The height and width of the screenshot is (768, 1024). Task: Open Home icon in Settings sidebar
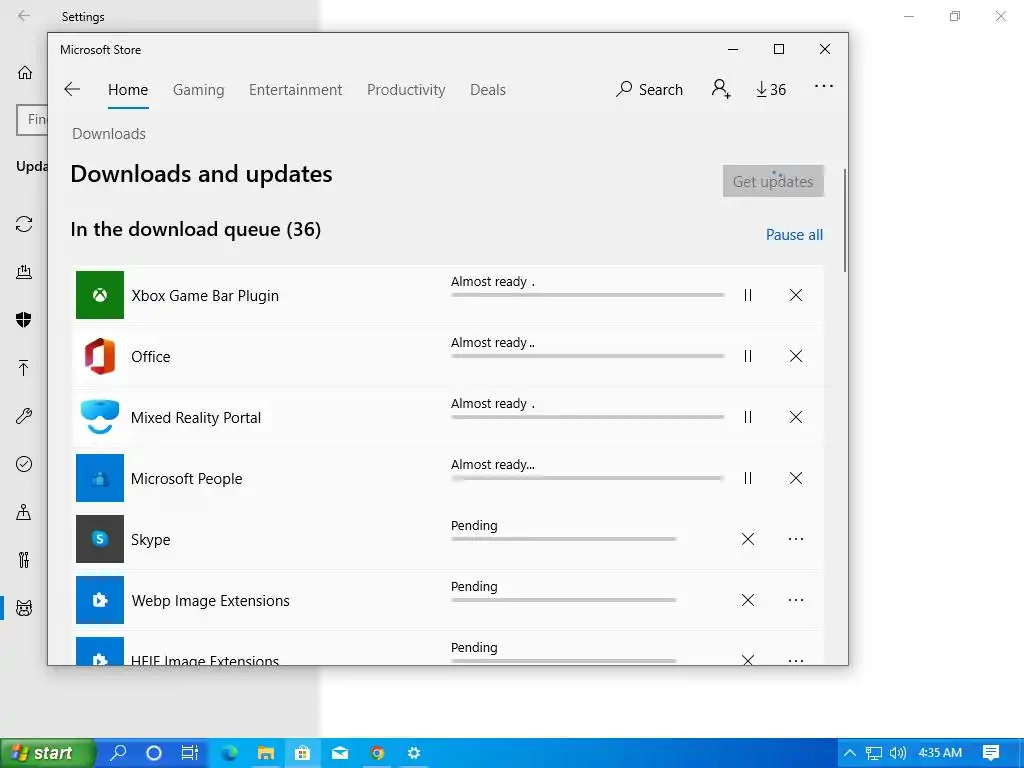[25, 72]
